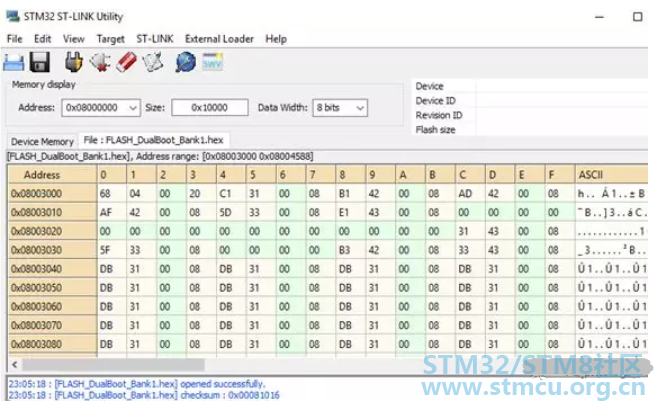Open the View menu
This screenshot has height=410, width=654.
(73, 39)
